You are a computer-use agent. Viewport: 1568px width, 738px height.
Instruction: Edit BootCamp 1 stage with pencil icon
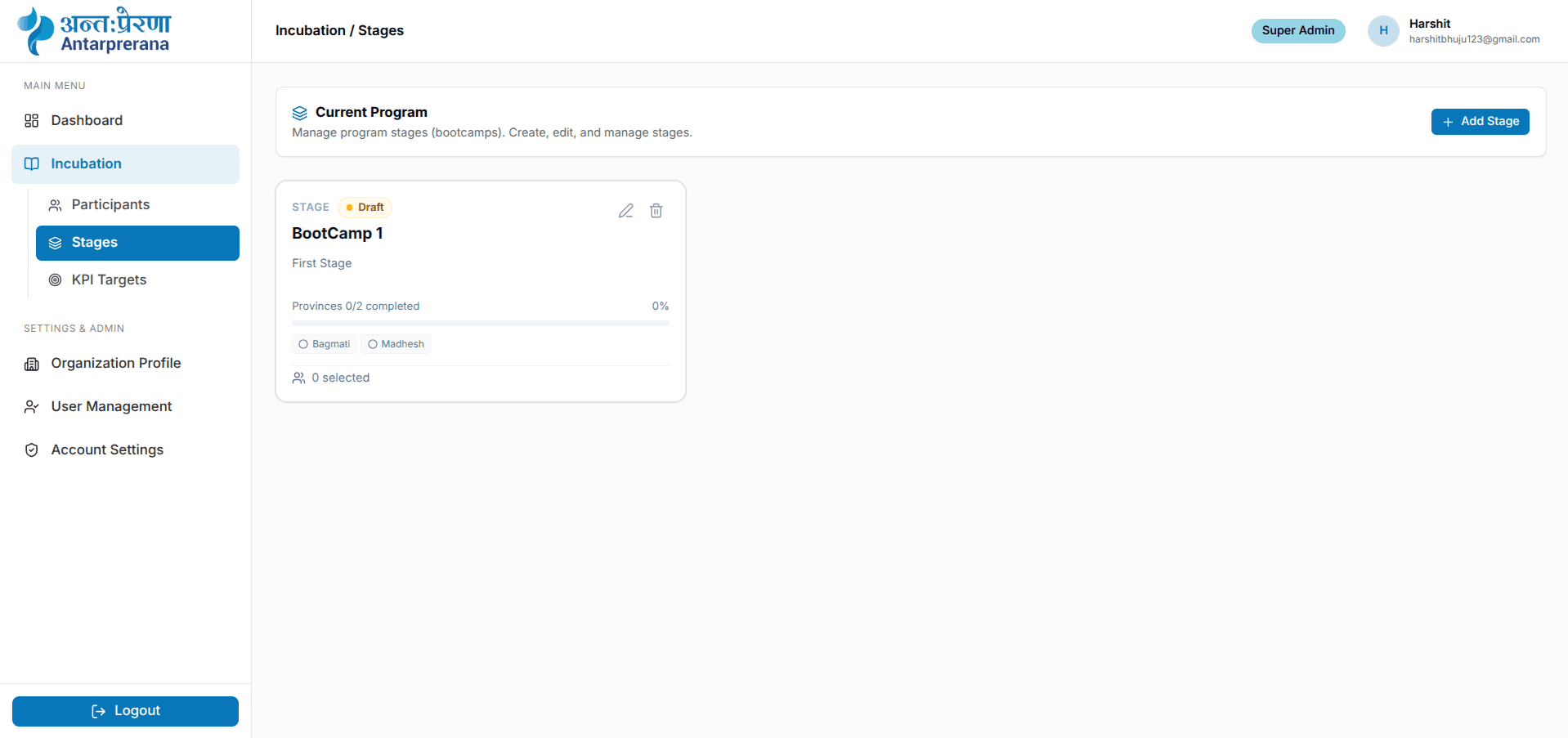[x=625, y=211]
